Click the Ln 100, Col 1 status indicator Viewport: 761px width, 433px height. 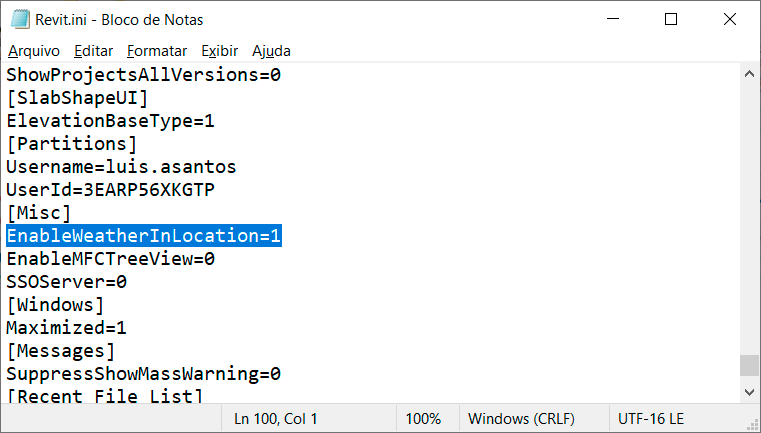(x=276, y=419)
